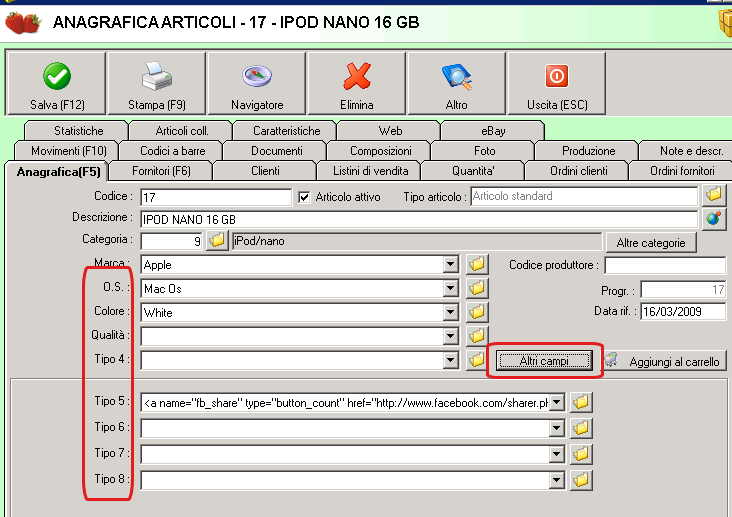
Task: Open the Produzione tab
Action: point(588,151)
